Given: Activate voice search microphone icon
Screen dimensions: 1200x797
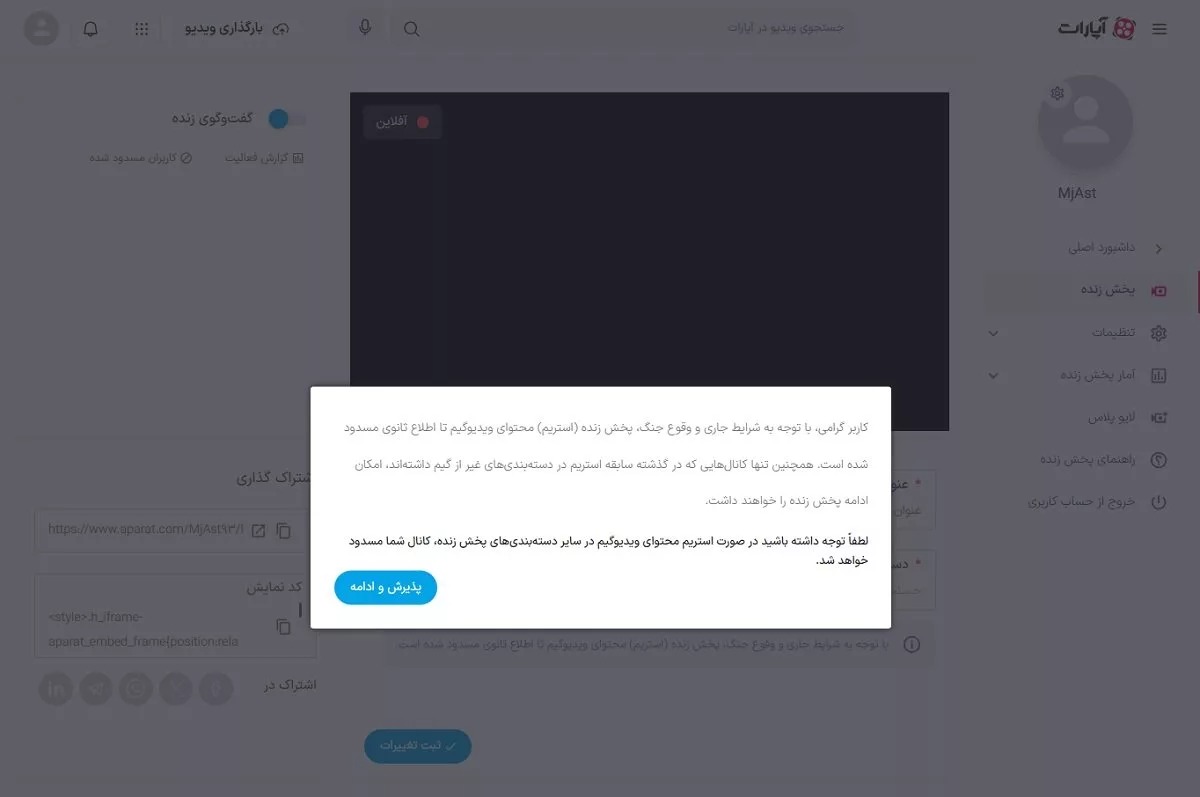Looking at the screenshot, I should tap(365, 28).
